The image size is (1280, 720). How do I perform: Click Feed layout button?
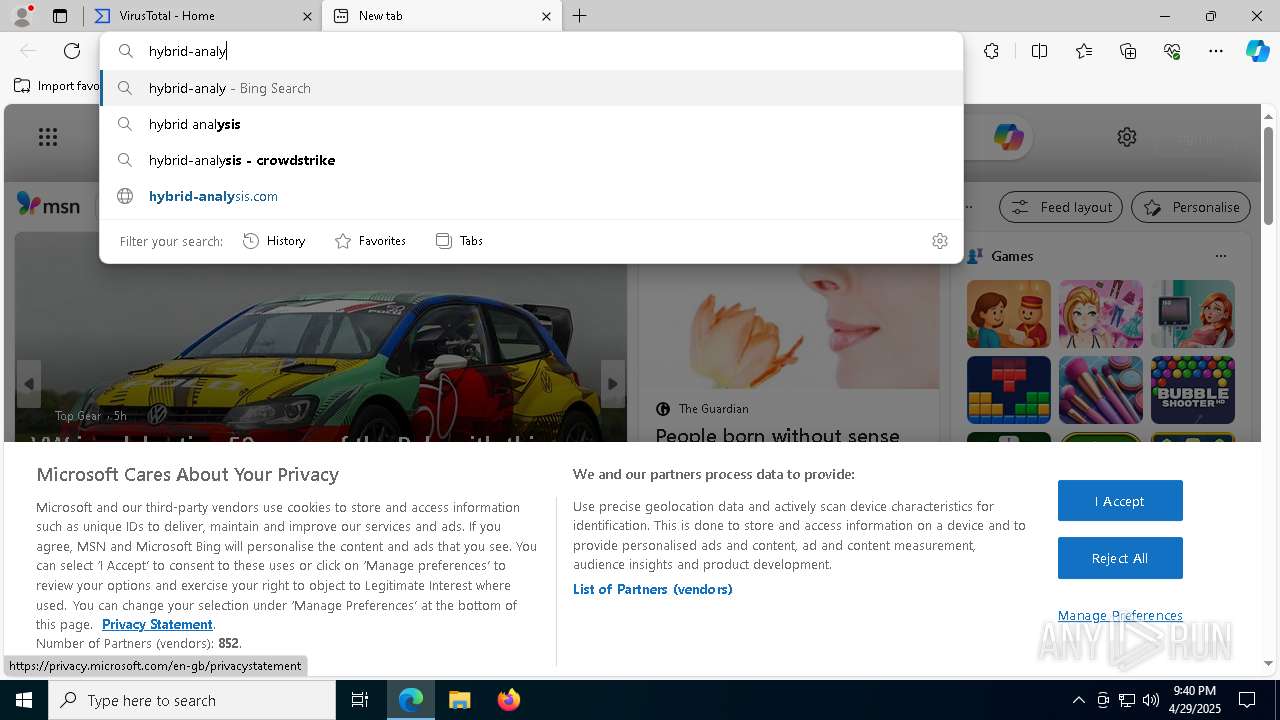1062,207
